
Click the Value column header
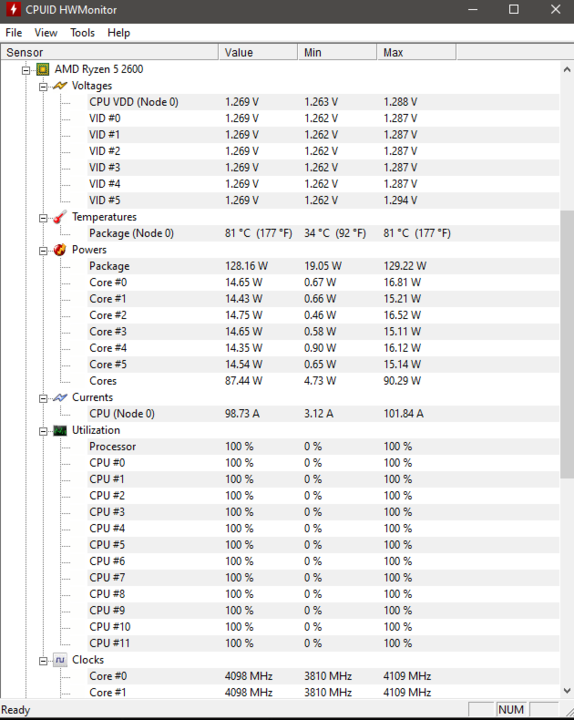click(258, 52)
